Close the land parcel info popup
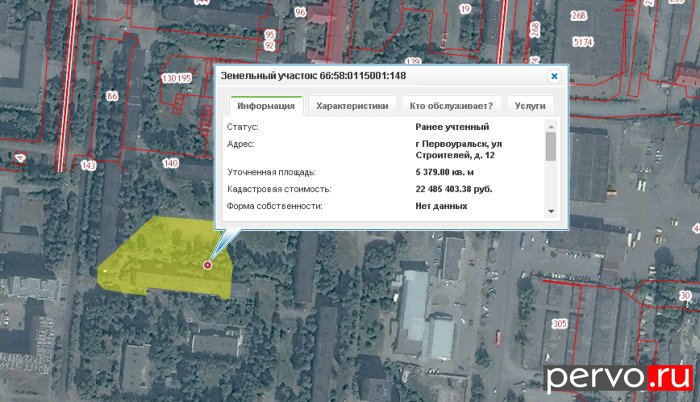Viewport: 700px width, 402px height. pyautogui.click(x=554, y=76)
